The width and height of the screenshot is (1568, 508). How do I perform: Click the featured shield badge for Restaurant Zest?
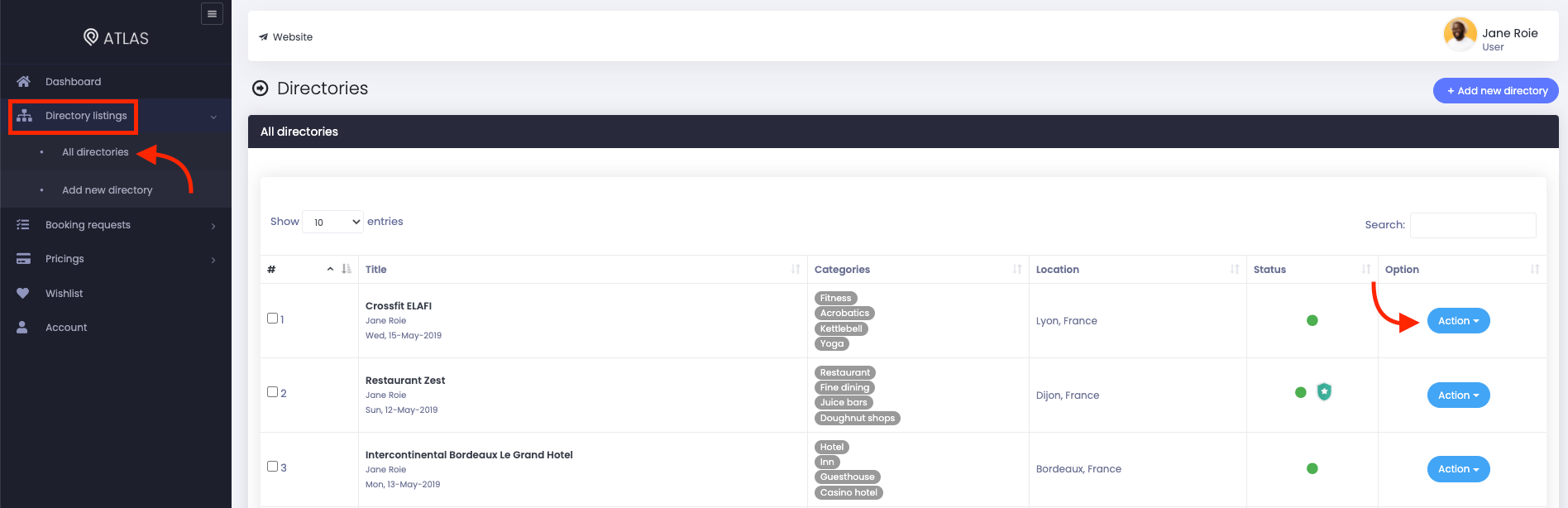[1324, 391]
